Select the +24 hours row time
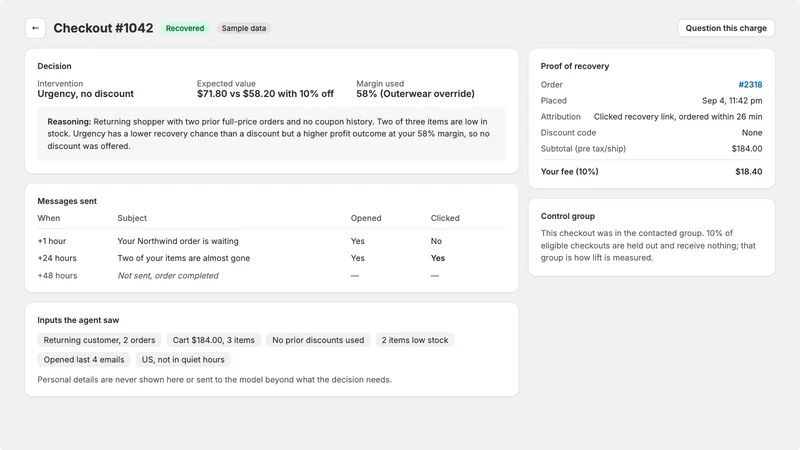The width and height of the screenshot is (800, 450). click(57, 258)
